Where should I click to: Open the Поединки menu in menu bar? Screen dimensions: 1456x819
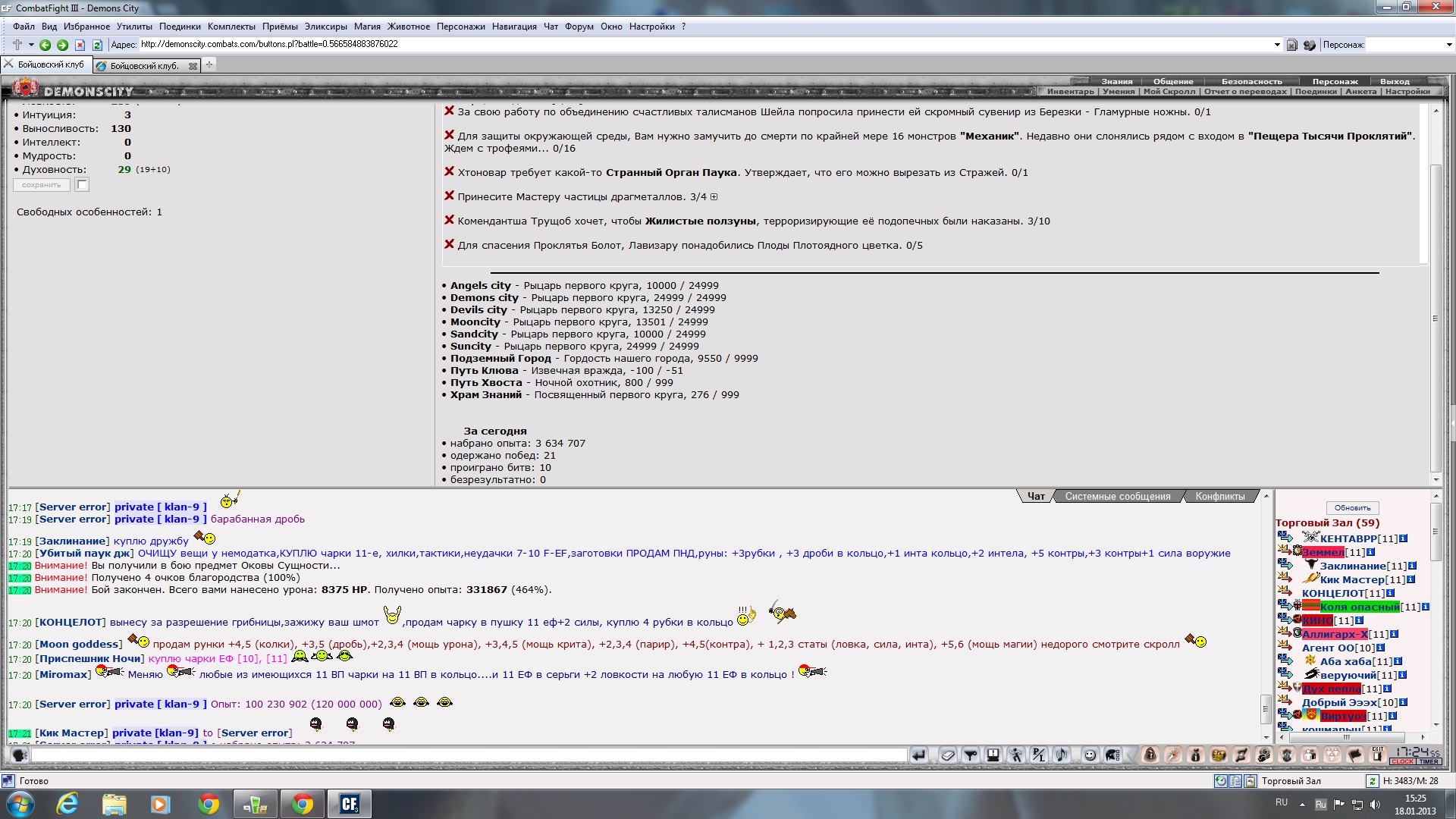(x=180, y=27)
